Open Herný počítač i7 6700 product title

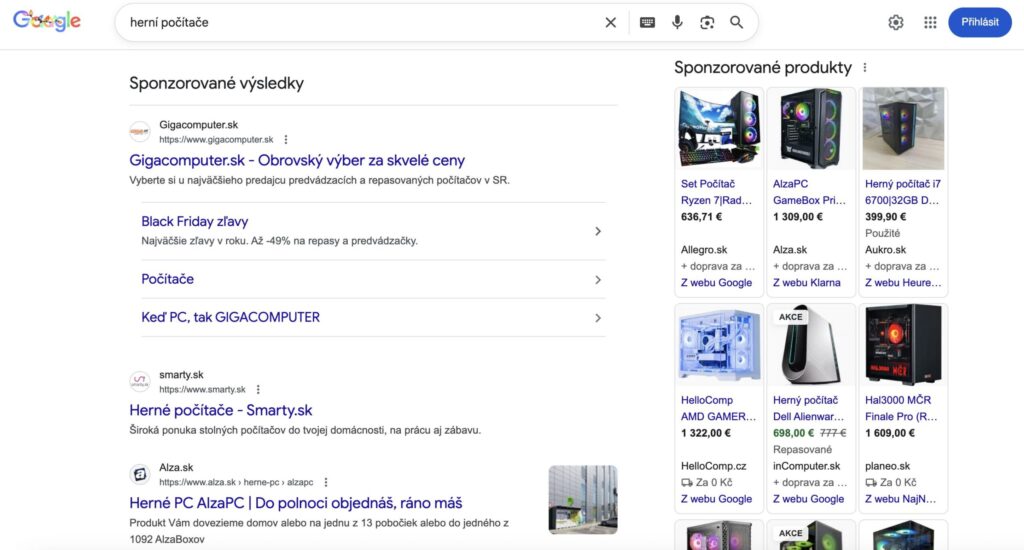click(903, 192)
